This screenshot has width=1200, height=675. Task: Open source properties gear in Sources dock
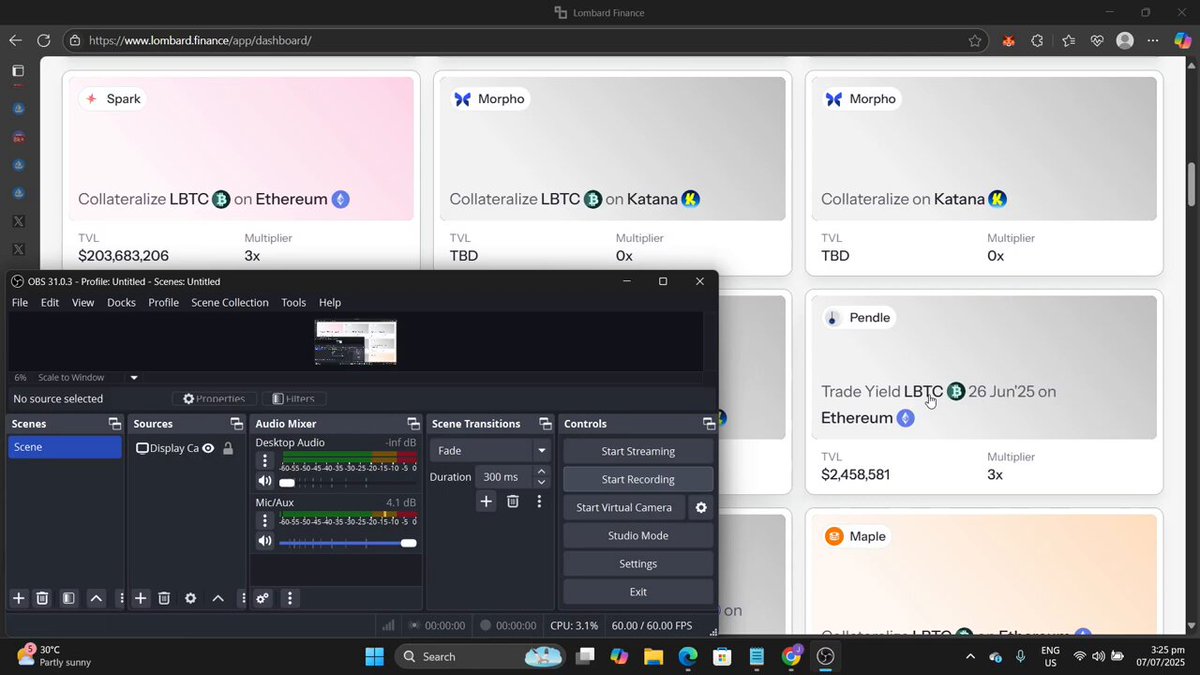tap(190, 598)
